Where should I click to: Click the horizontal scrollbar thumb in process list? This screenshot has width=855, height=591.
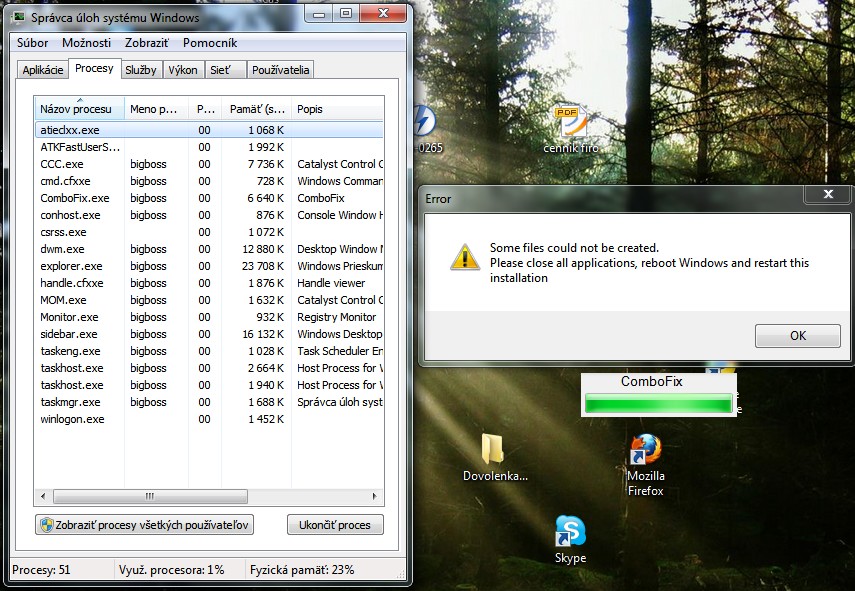click(150, 496)
